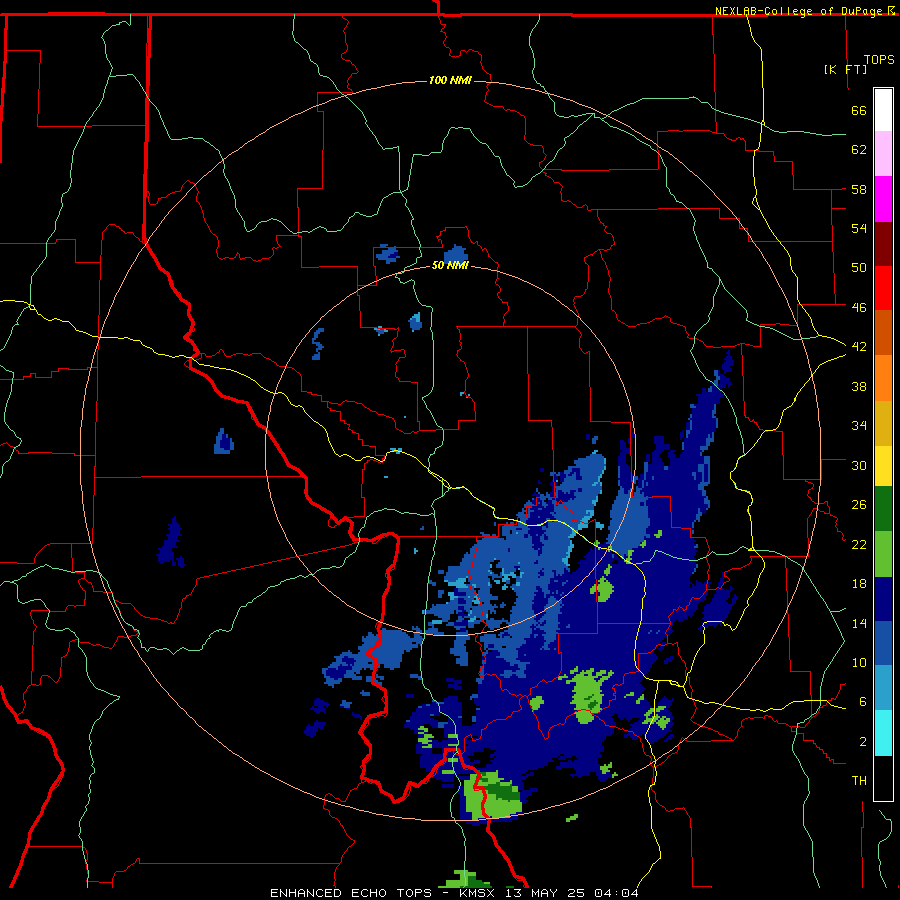This screenshot has width=900, height=900.
Task: Click the 66 legend value
Action: (859, 111)
